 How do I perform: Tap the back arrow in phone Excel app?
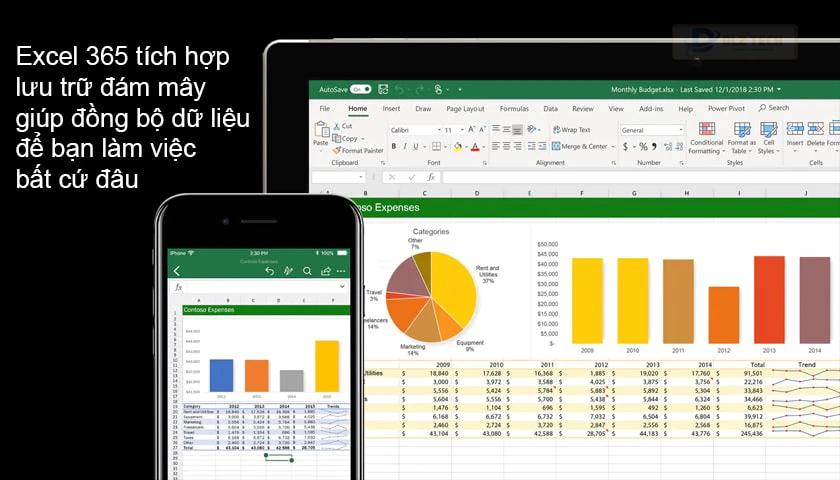click(177, 271)
